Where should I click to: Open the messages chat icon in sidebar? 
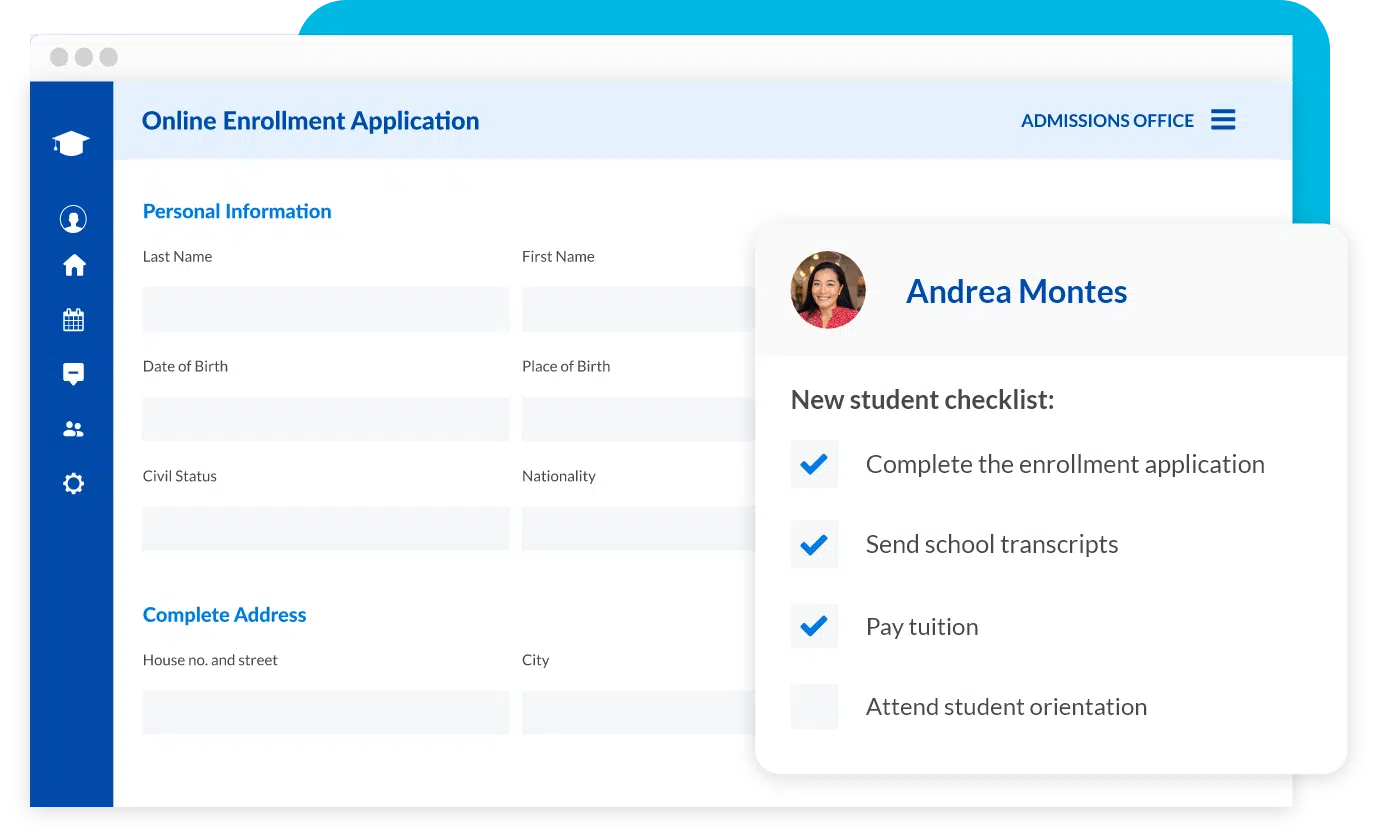click(73, 374)
